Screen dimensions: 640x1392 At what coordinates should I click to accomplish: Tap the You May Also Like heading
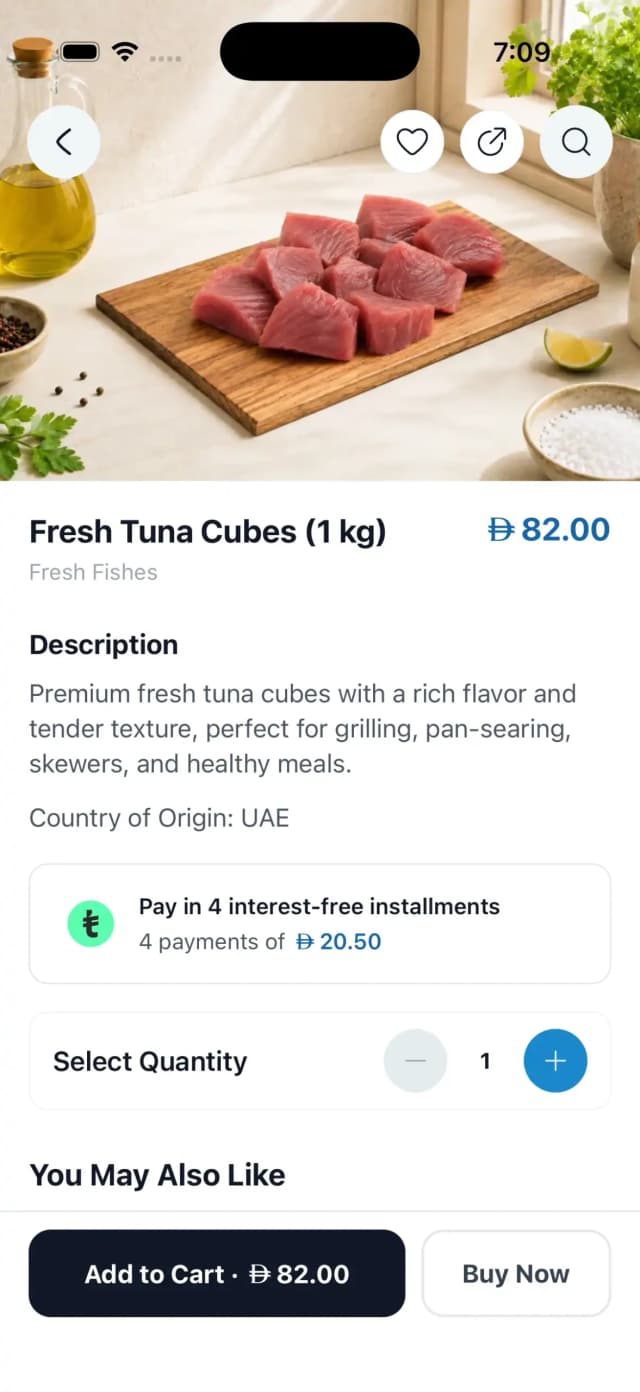pyautogui.click(x=157, y=1175)
